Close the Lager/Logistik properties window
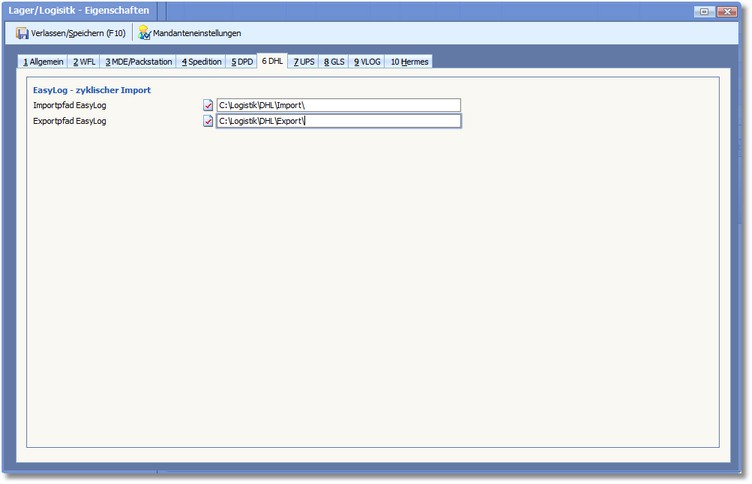Image resolution: width=752 pixels, height=484 pixels. [x=728, y=11]
